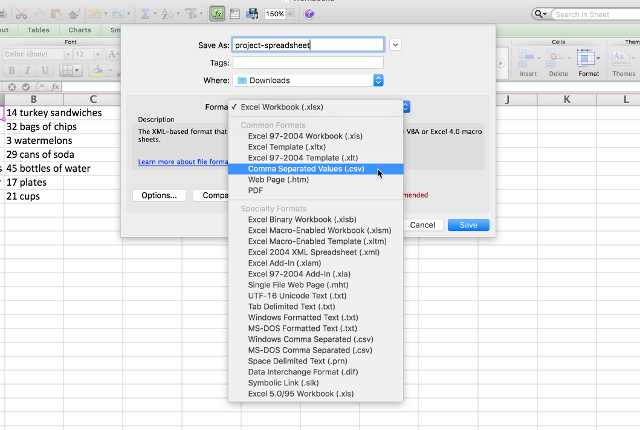This screenshot has height=430, width=640.
Task: Open the Where location popup showing Downloads
Action: tap(308, 80)
